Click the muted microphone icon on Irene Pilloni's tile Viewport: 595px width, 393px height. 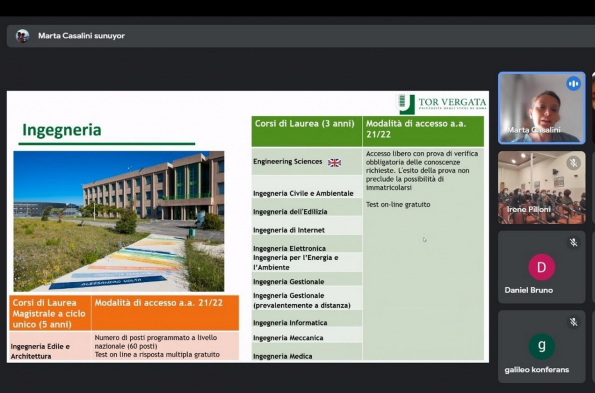[573, 163]
